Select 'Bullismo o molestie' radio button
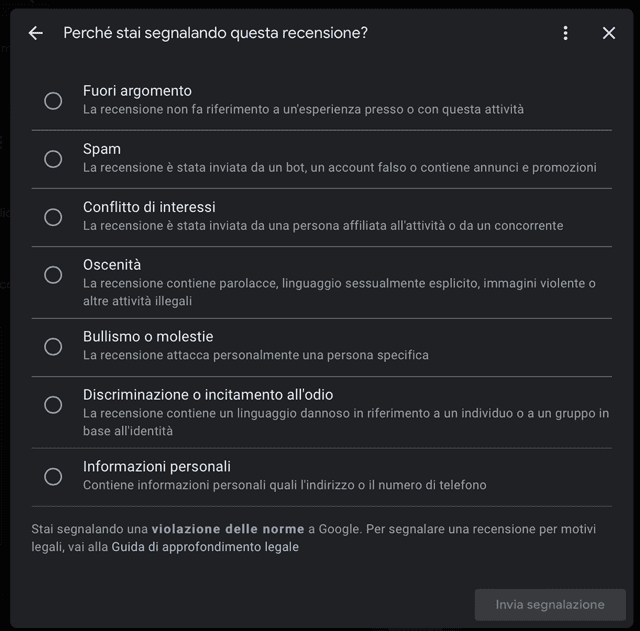 [x=53, y=346]
